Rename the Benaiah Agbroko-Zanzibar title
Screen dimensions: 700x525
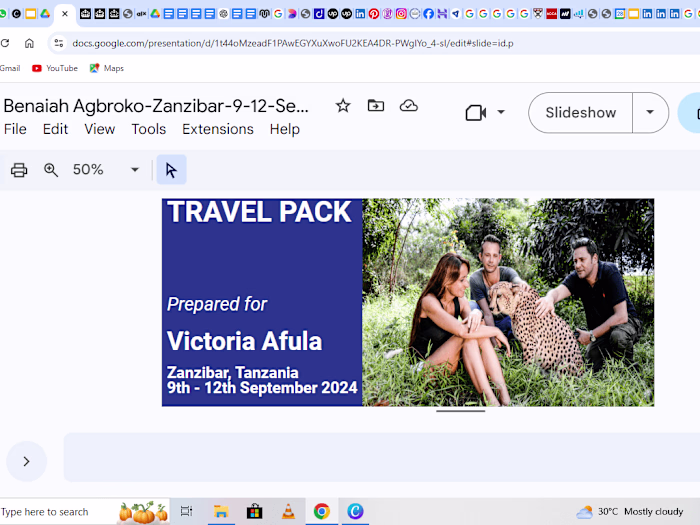156,106
